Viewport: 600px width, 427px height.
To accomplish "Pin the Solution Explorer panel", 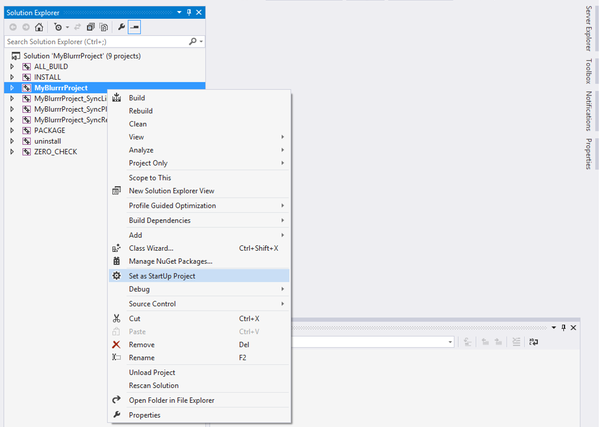I will click(x=188, y=11).
